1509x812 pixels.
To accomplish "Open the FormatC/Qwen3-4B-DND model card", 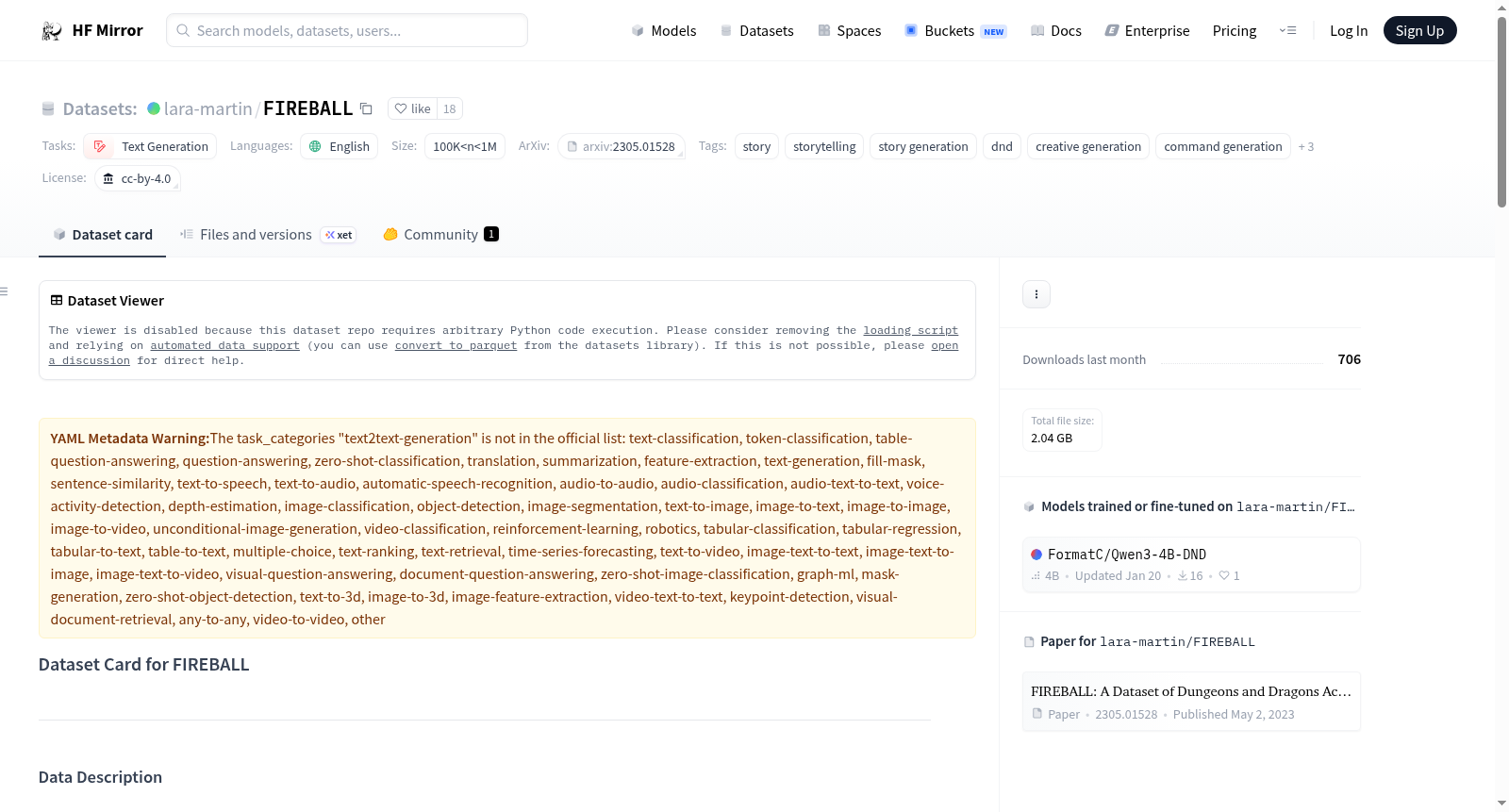I will pos(1191,564).
